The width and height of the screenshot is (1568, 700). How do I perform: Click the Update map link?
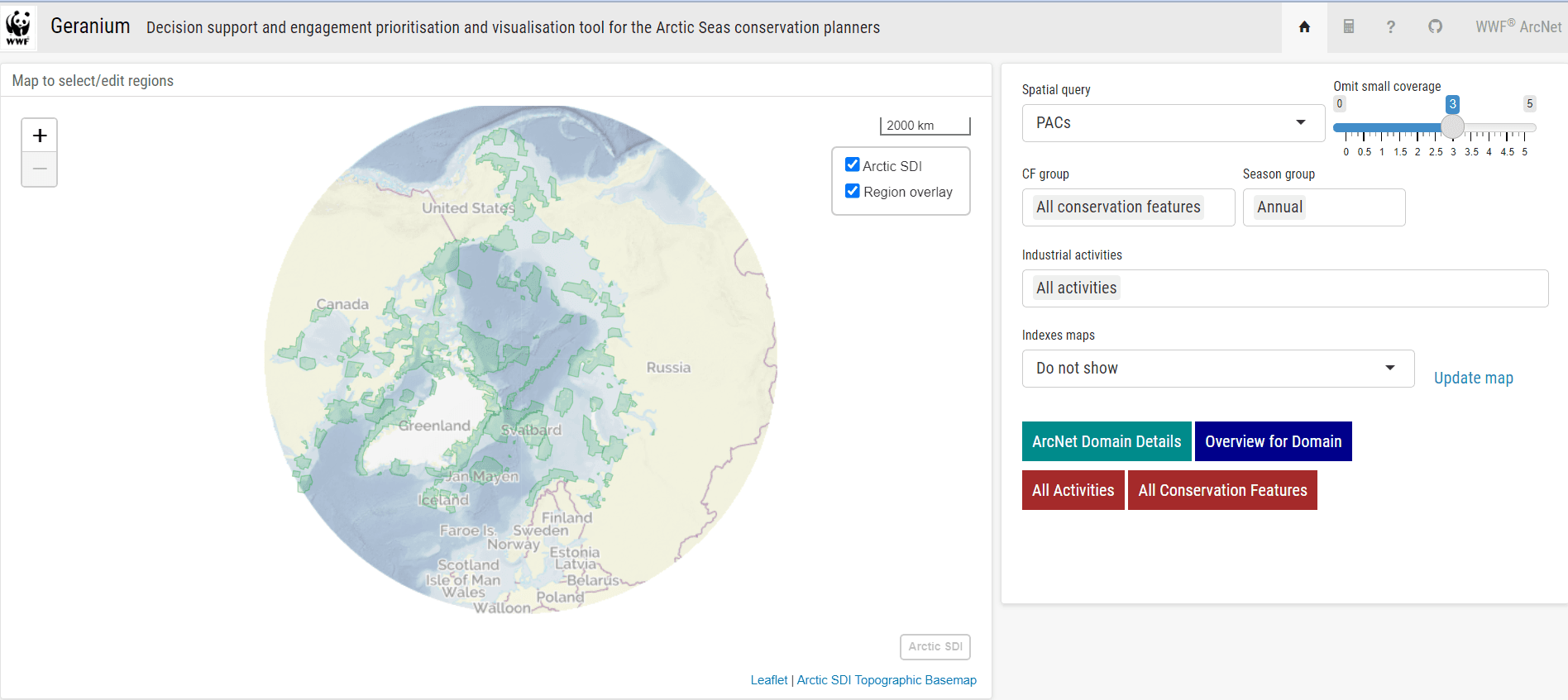1473,378
